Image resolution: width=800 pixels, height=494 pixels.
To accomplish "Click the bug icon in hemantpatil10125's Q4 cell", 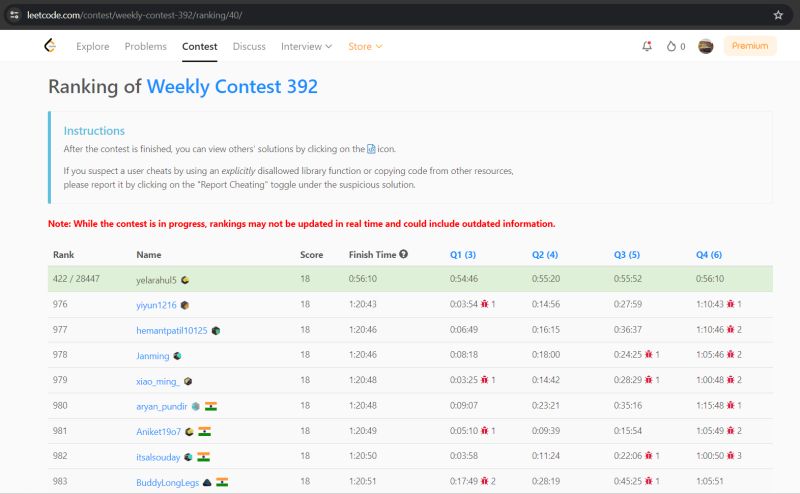I will click(730, 330).
